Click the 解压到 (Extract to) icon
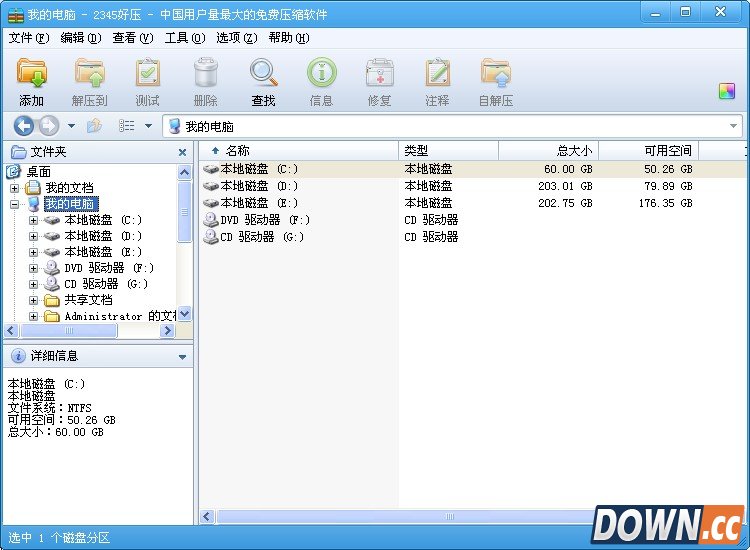This screenshot has width=750, height=550. [90, 81]
